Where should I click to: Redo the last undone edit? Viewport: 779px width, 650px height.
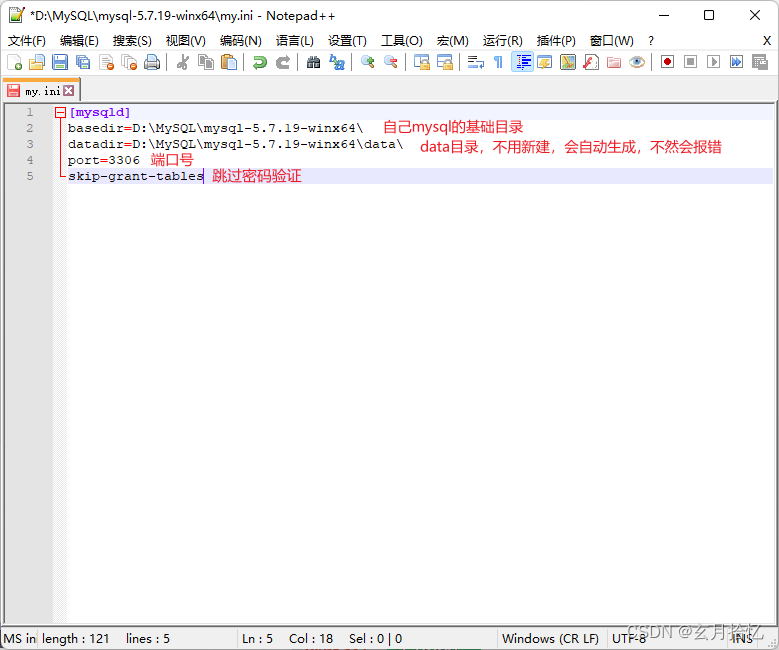coord(283,62)
